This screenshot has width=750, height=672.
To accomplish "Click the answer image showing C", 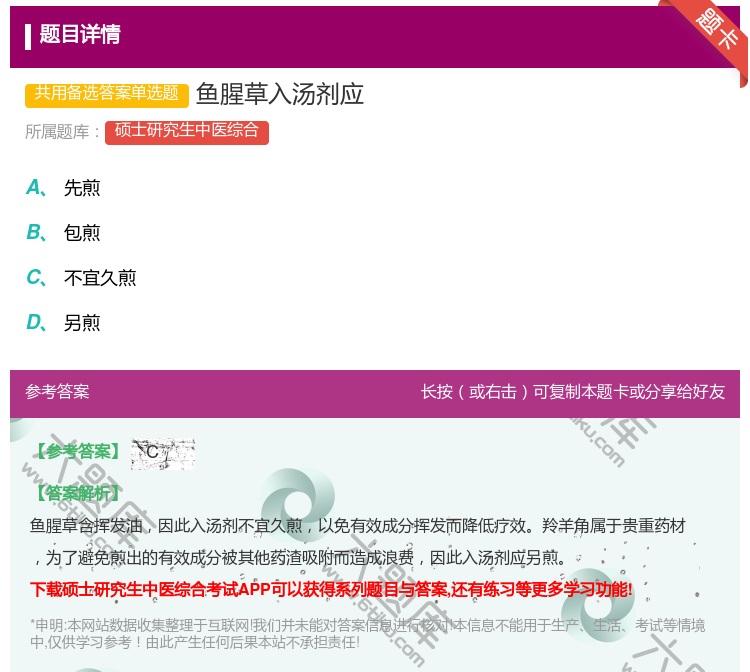I will 163,453.
